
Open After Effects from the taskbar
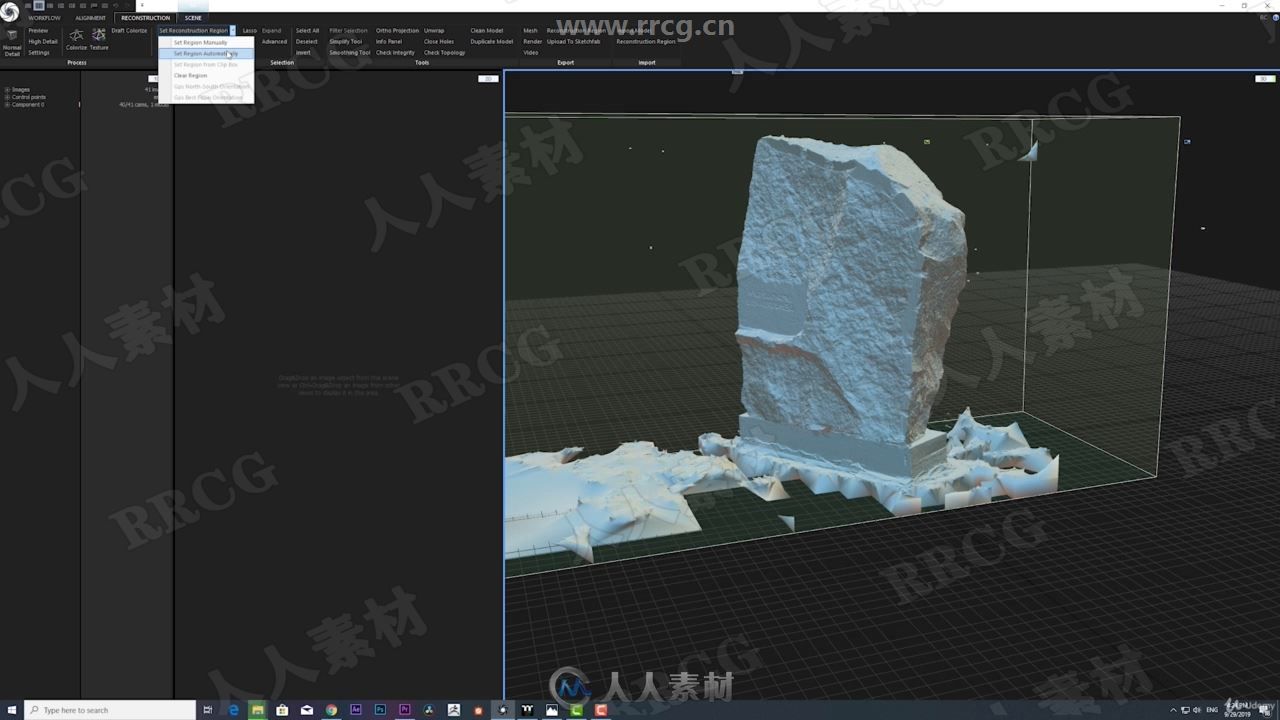[x=356, y=710]
